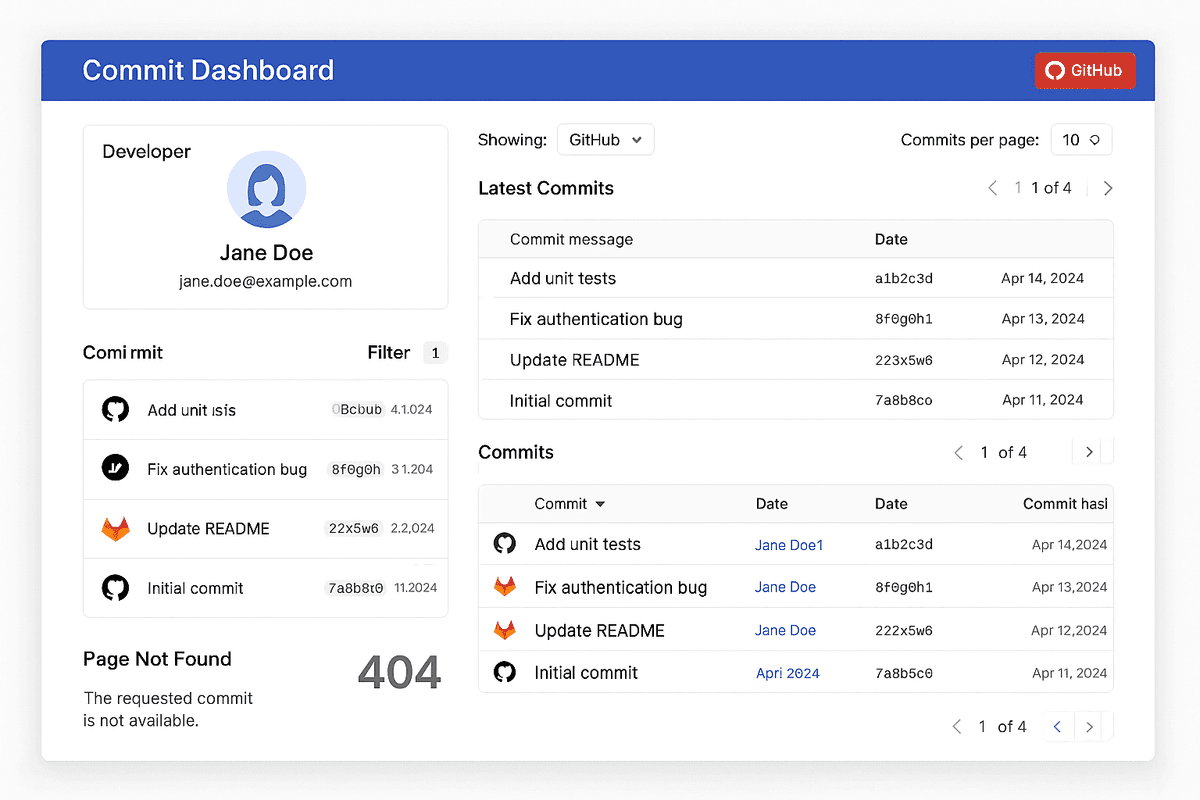This screenshot has width=1200, height=800.
Task: Click the 'Apri 2024' link in Initial commit row
Action: 787,673
